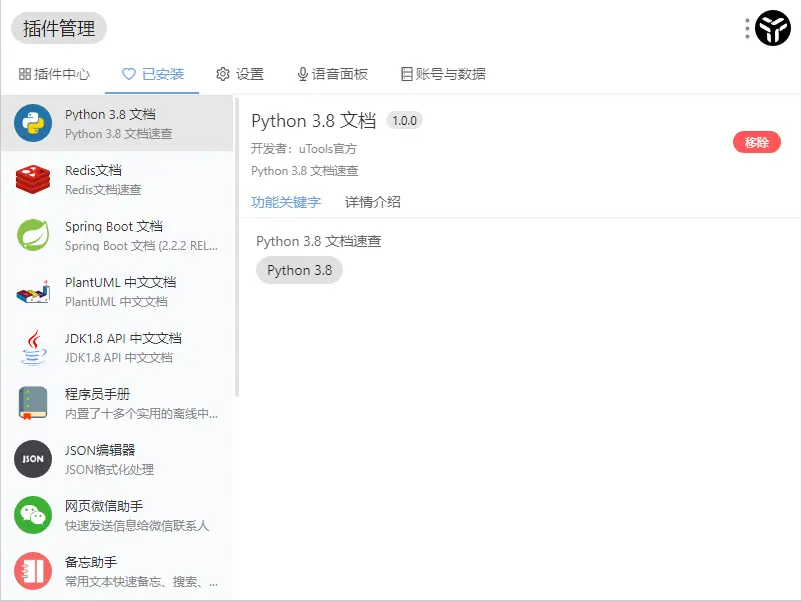802x602 pixels.
Task: Click the Spring Boot green leaf icon
Action: (x=33, y=235)
